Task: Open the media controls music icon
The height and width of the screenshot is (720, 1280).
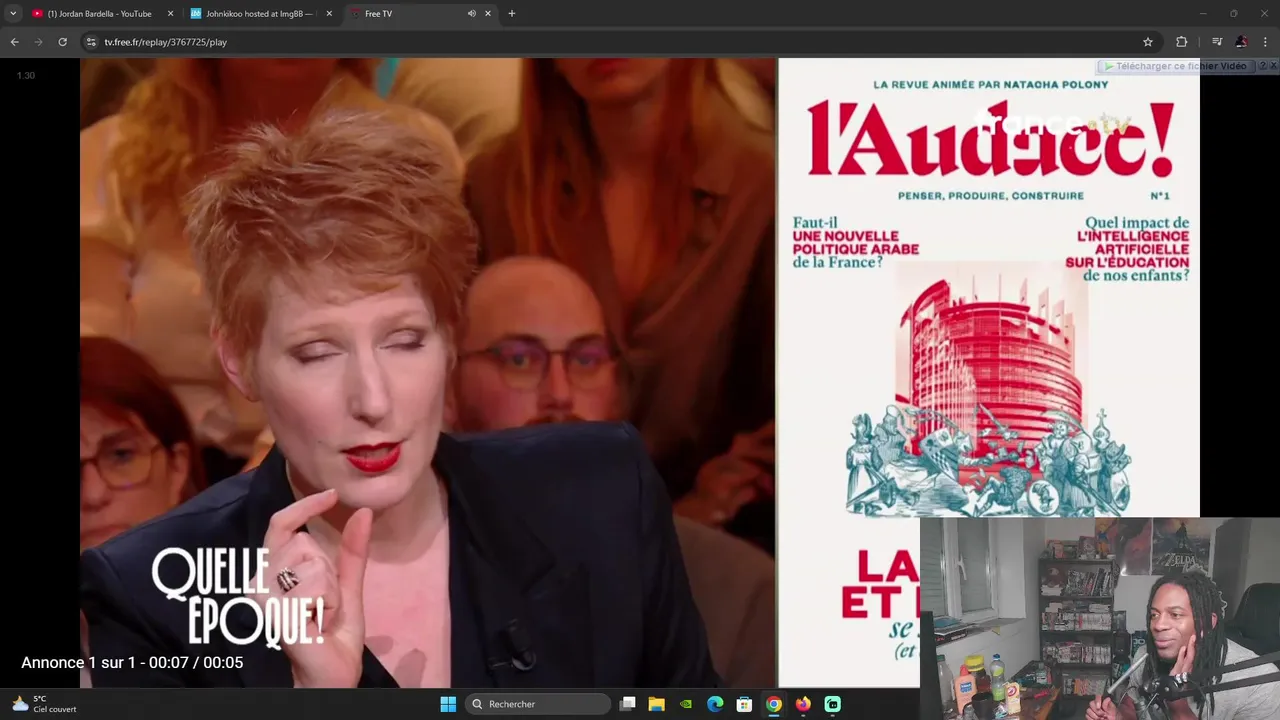Action: point(1217,42)
